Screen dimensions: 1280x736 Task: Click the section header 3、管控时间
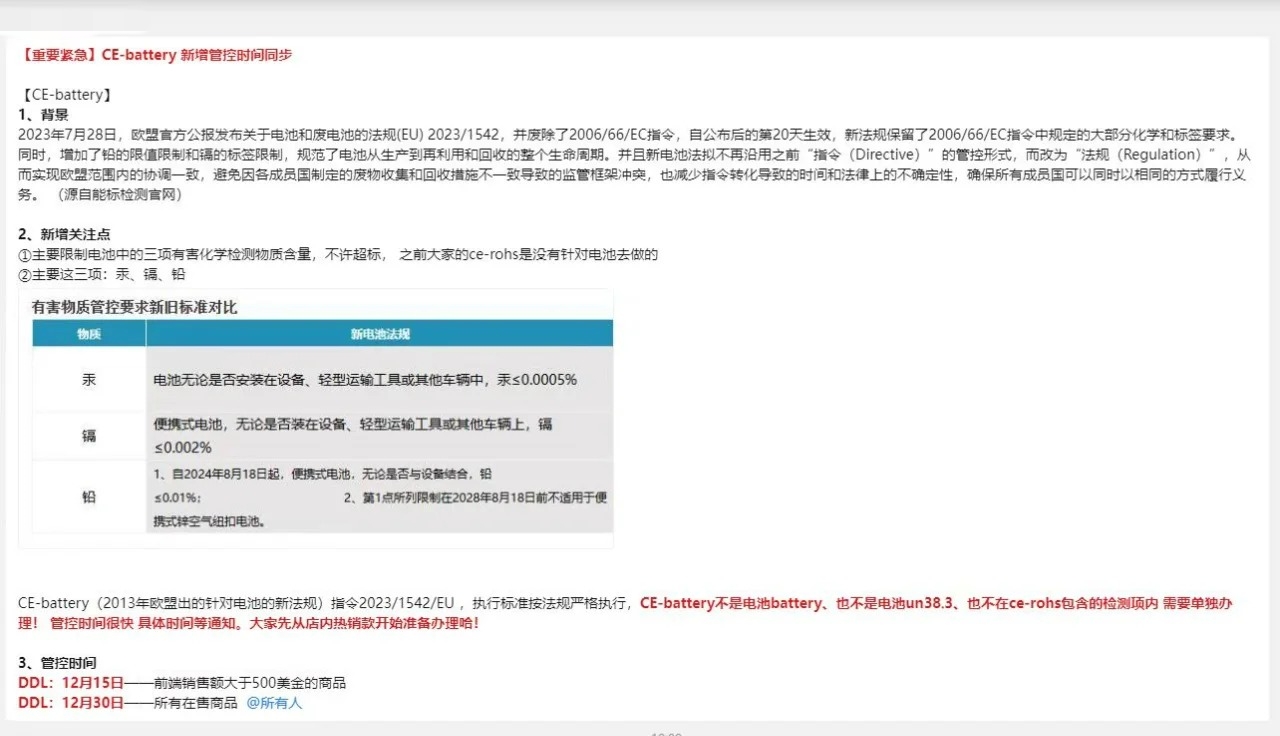point(63,662)
